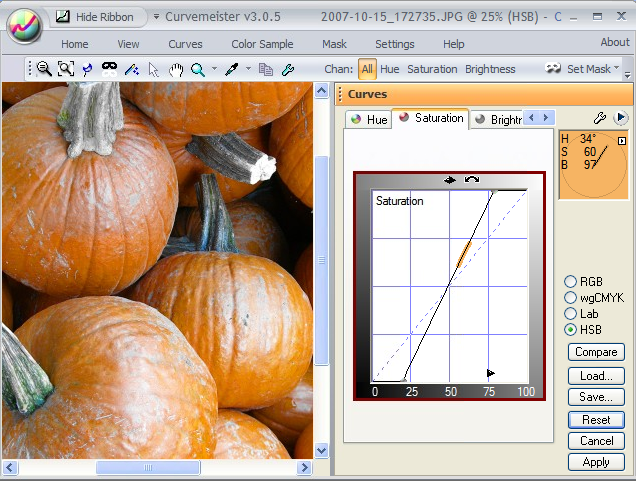Click the blue lasso selection icon
636x481 pixels.
(x=87, y=69)
